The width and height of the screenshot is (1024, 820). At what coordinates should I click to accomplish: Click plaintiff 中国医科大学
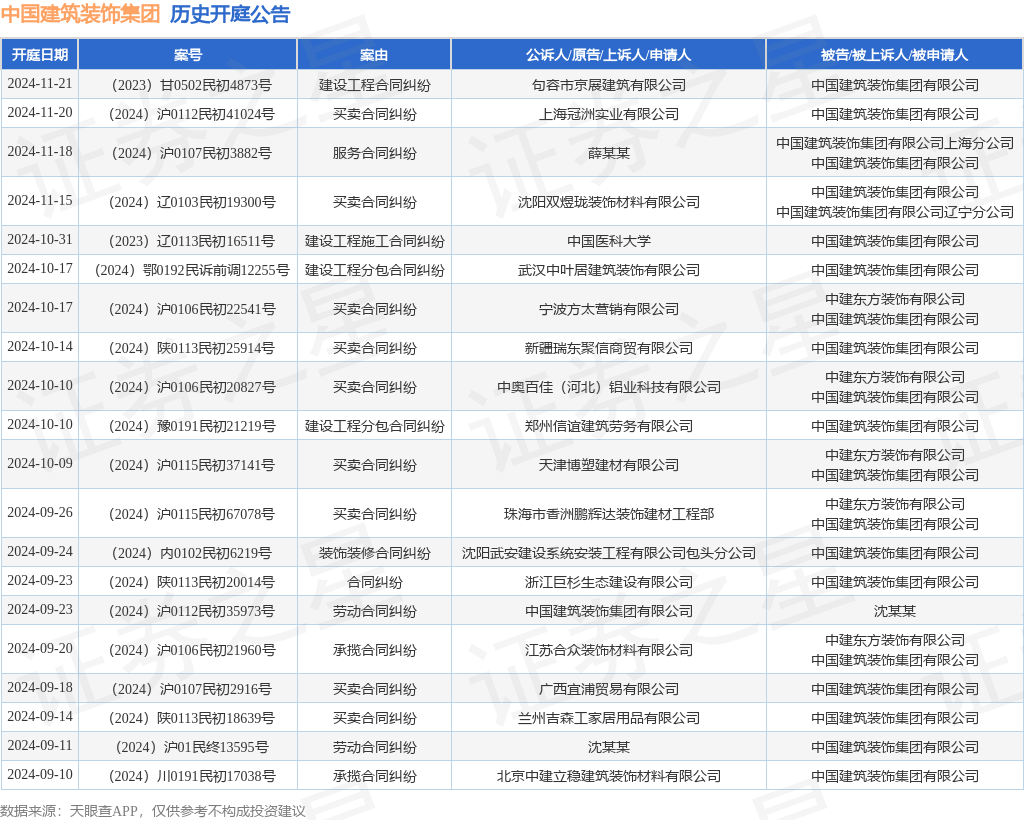tap(609, 242)
